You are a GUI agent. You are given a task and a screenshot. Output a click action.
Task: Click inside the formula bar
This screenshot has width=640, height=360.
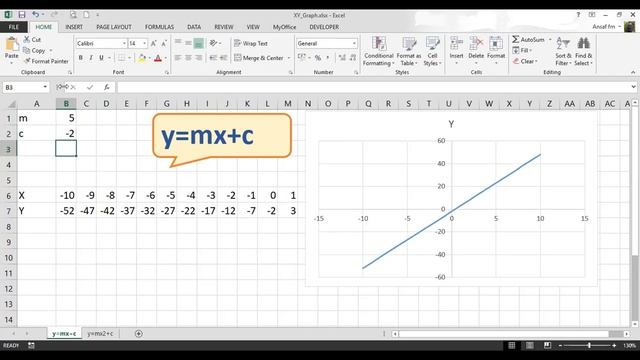point(373,87)
